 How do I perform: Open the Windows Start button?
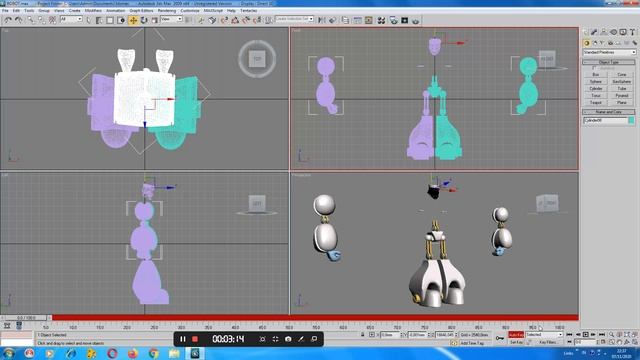(x=8, y=353)
